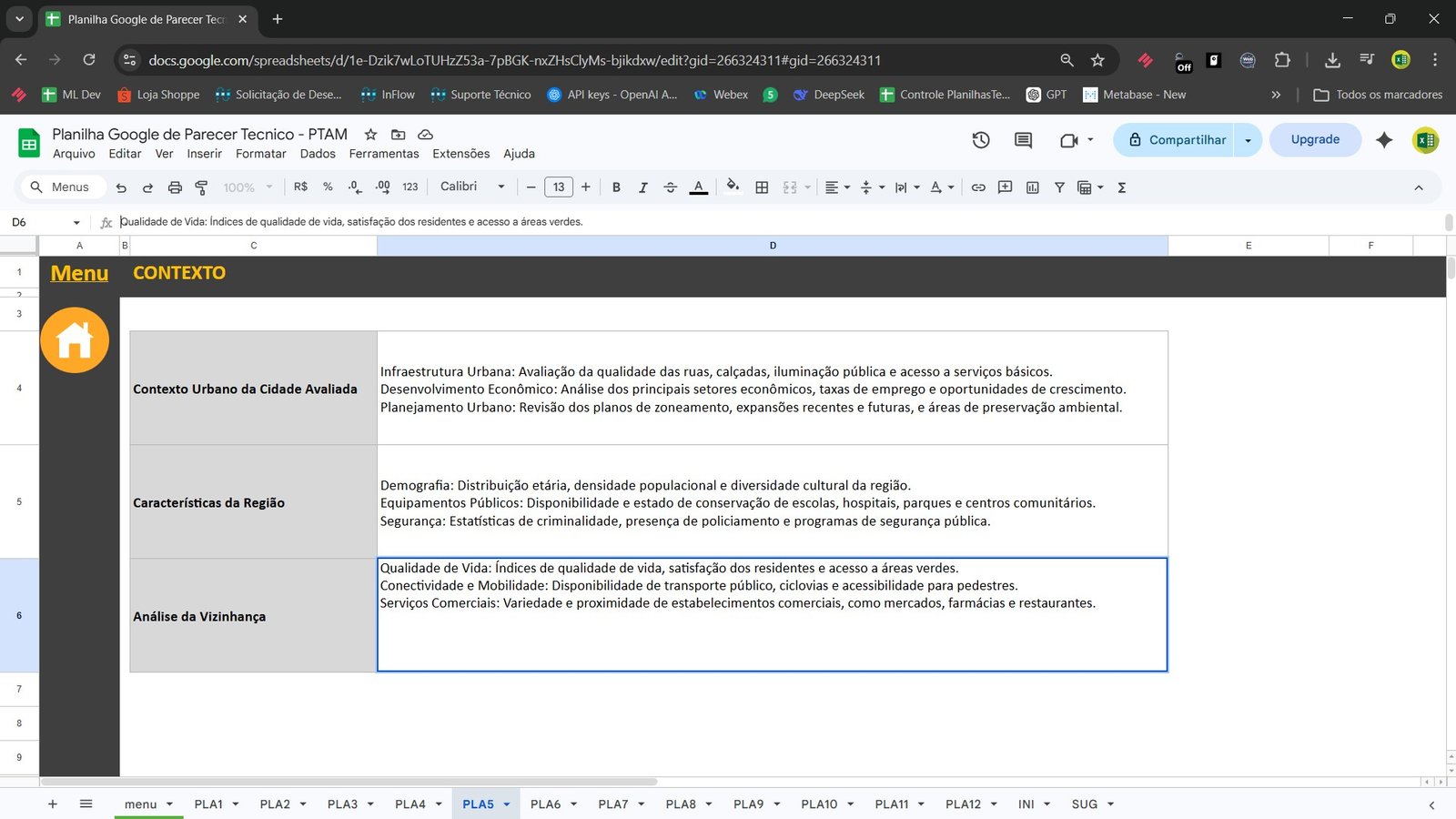Create a filter with the funnel icon
The width and height of the screenshot is (1456, 819).
tap(1059, 187)
